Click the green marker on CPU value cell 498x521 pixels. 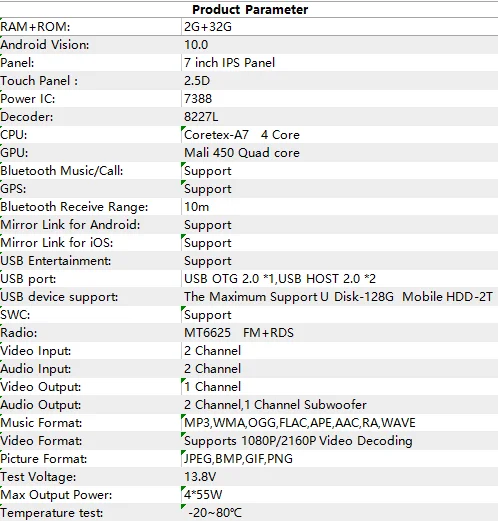point(183,128)
